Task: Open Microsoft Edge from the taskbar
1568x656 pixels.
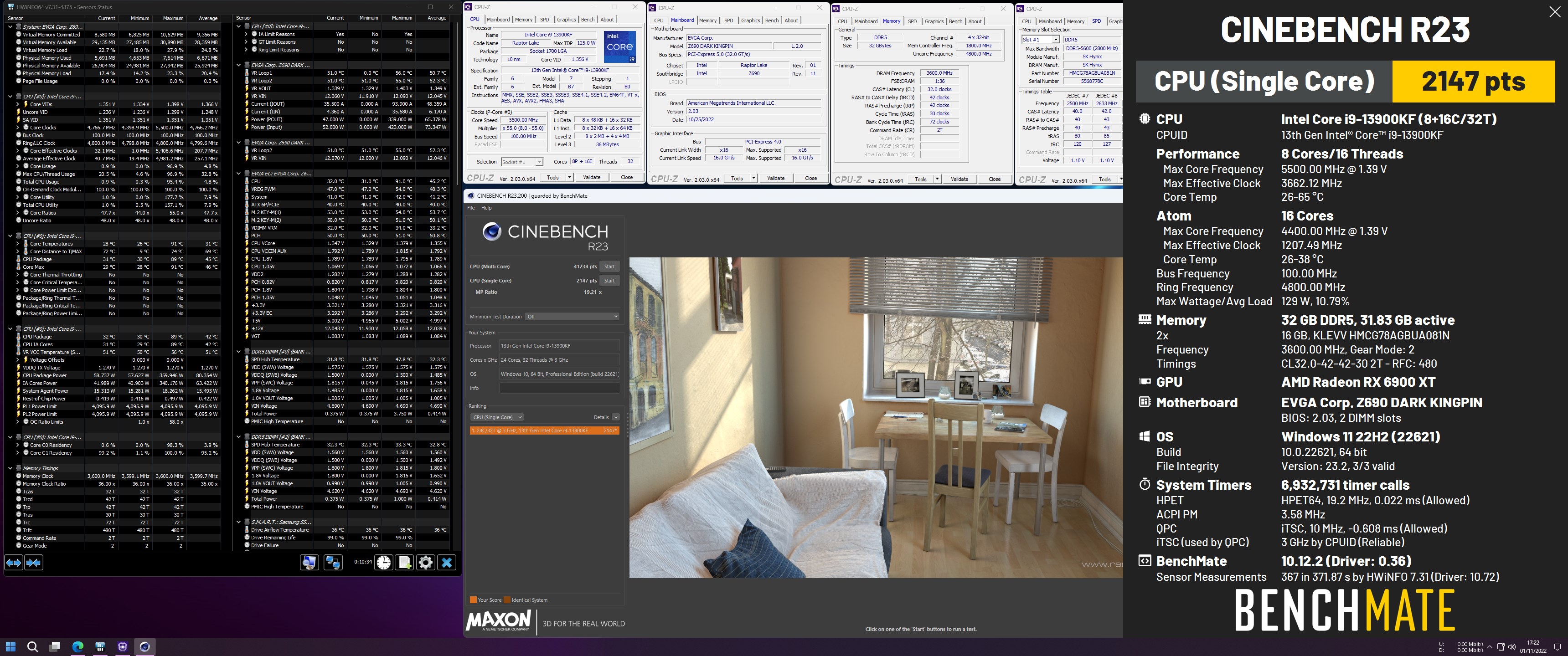Action: (78, 646)
